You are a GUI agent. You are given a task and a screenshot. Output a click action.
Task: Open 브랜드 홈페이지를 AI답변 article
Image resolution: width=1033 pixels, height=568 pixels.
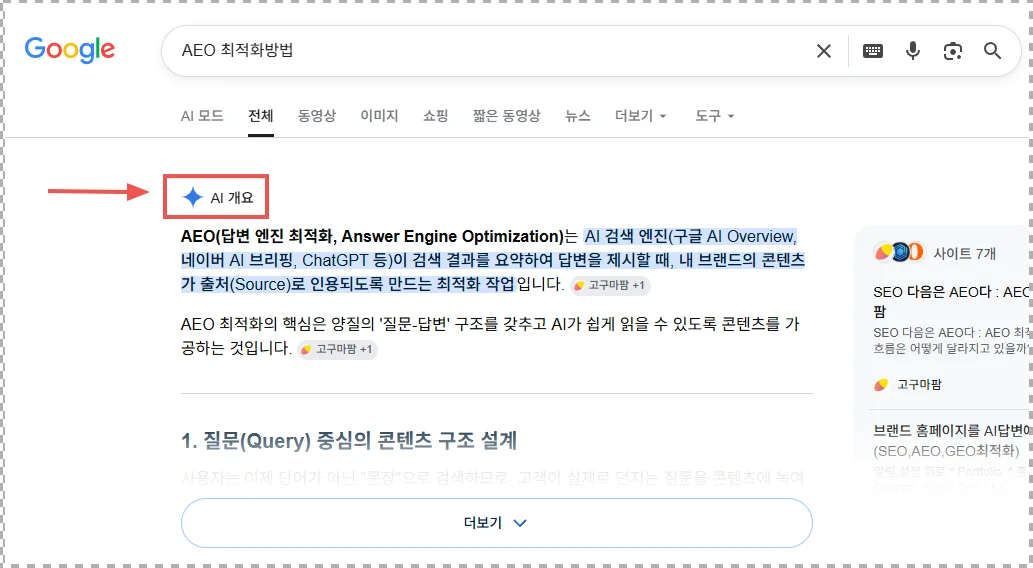click(x=951, y=431)
